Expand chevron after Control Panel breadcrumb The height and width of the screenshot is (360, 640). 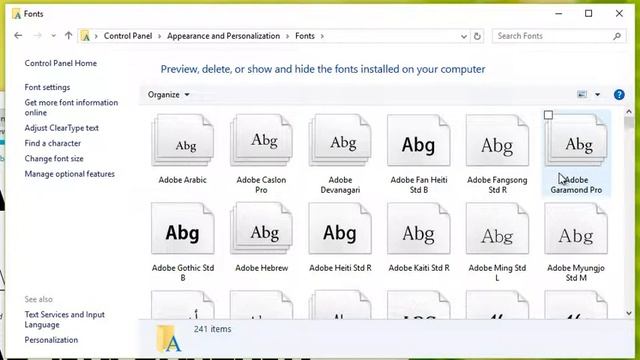click(x=159, y=36)
